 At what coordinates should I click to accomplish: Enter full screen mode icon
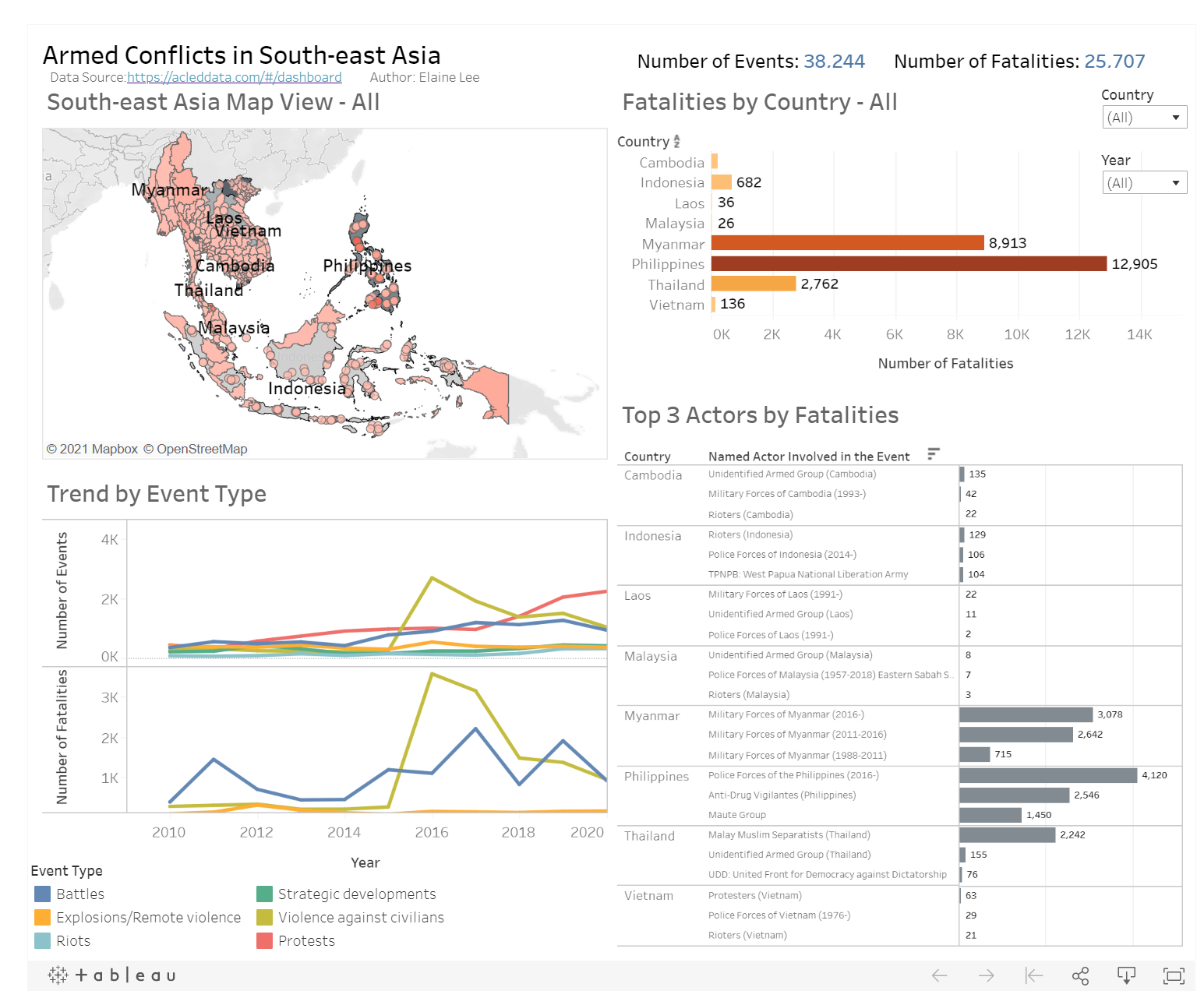(x=1173, y=975)
